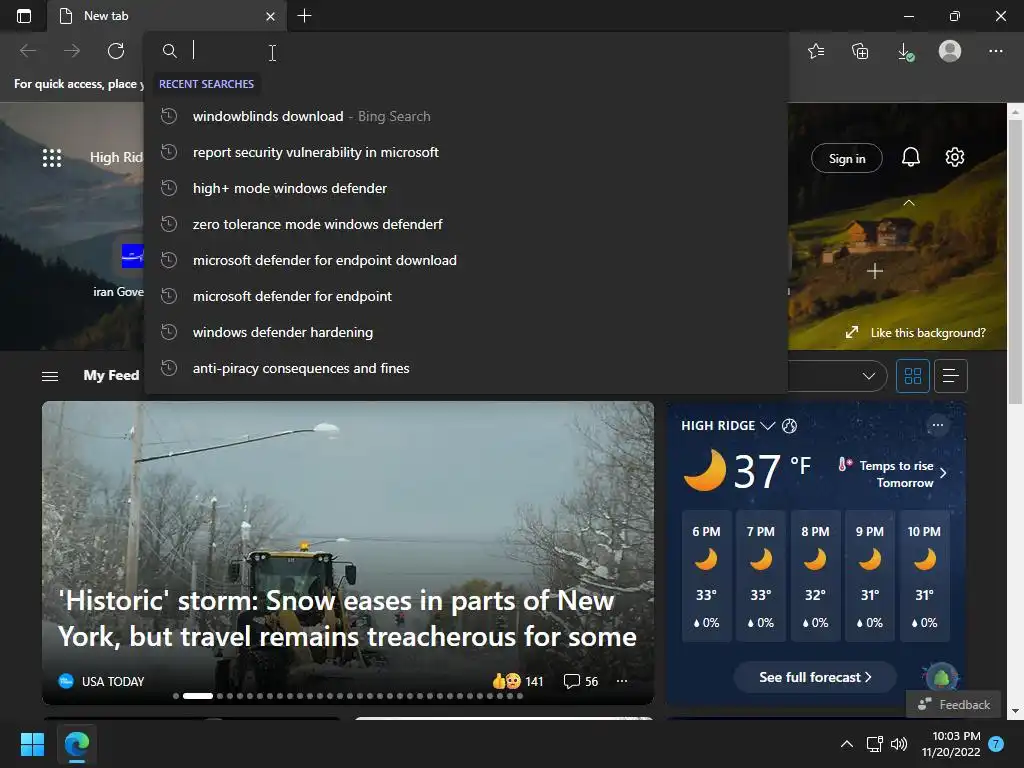Open weather card more options ellipsis

pos(937,425)
